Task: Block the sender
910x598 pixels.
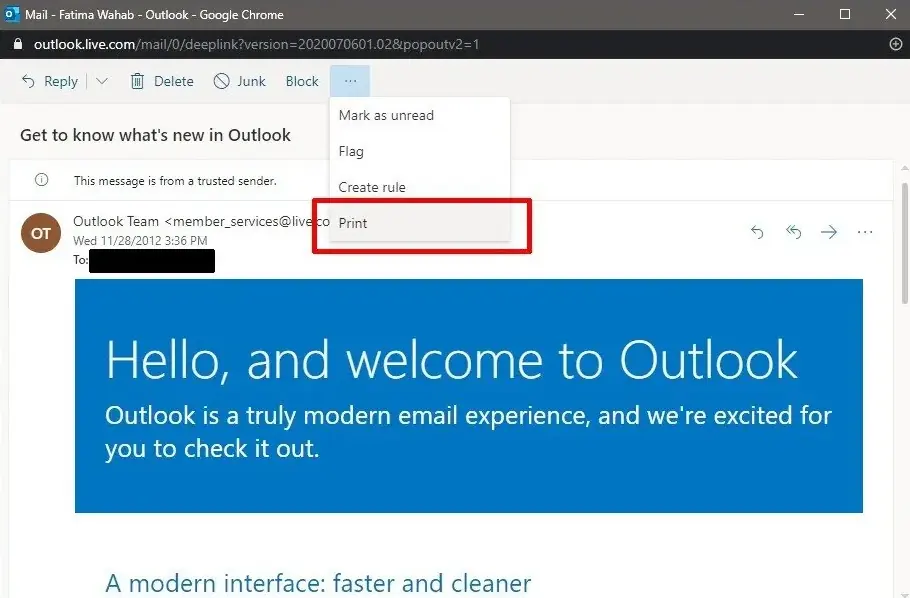Action: click(x=302, y=81)
